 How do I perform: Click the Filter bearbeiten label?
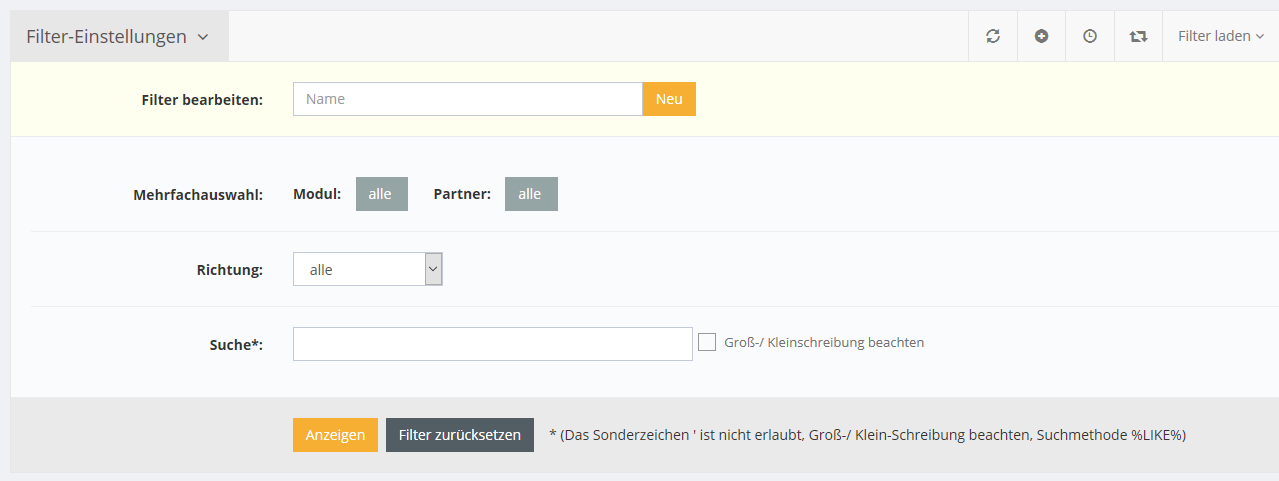(202, 100)
